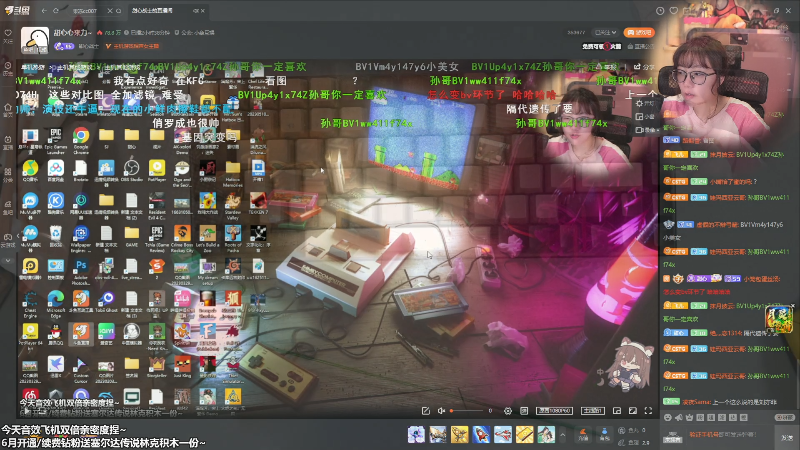Select the rocket gift icon
800x450 pixels.
point(481,434)
